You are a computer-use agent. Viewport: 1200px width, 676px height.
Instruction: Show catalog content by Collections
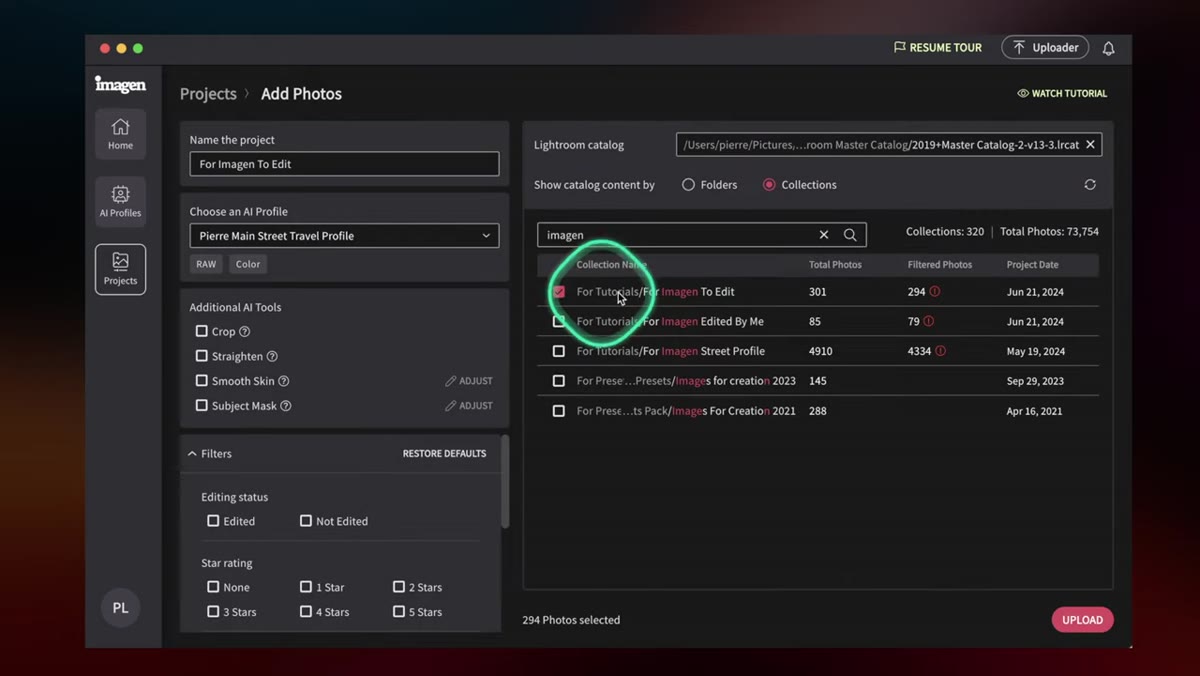click(x=769, y=185)
